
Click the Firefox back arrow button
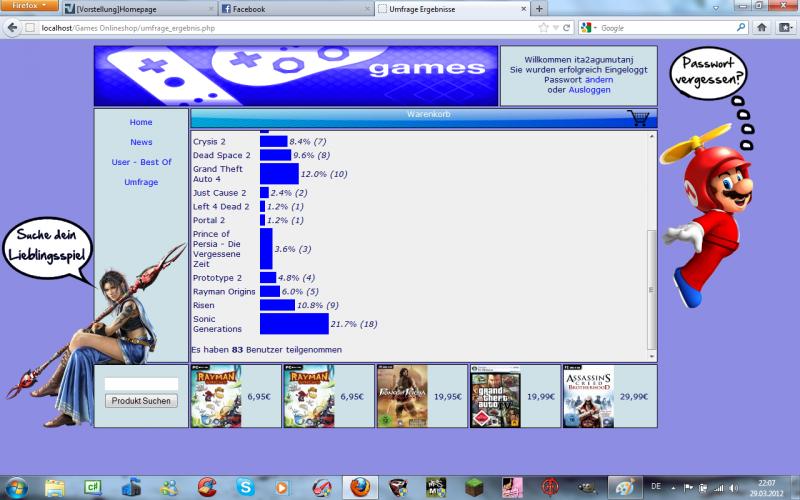point(13,28)
